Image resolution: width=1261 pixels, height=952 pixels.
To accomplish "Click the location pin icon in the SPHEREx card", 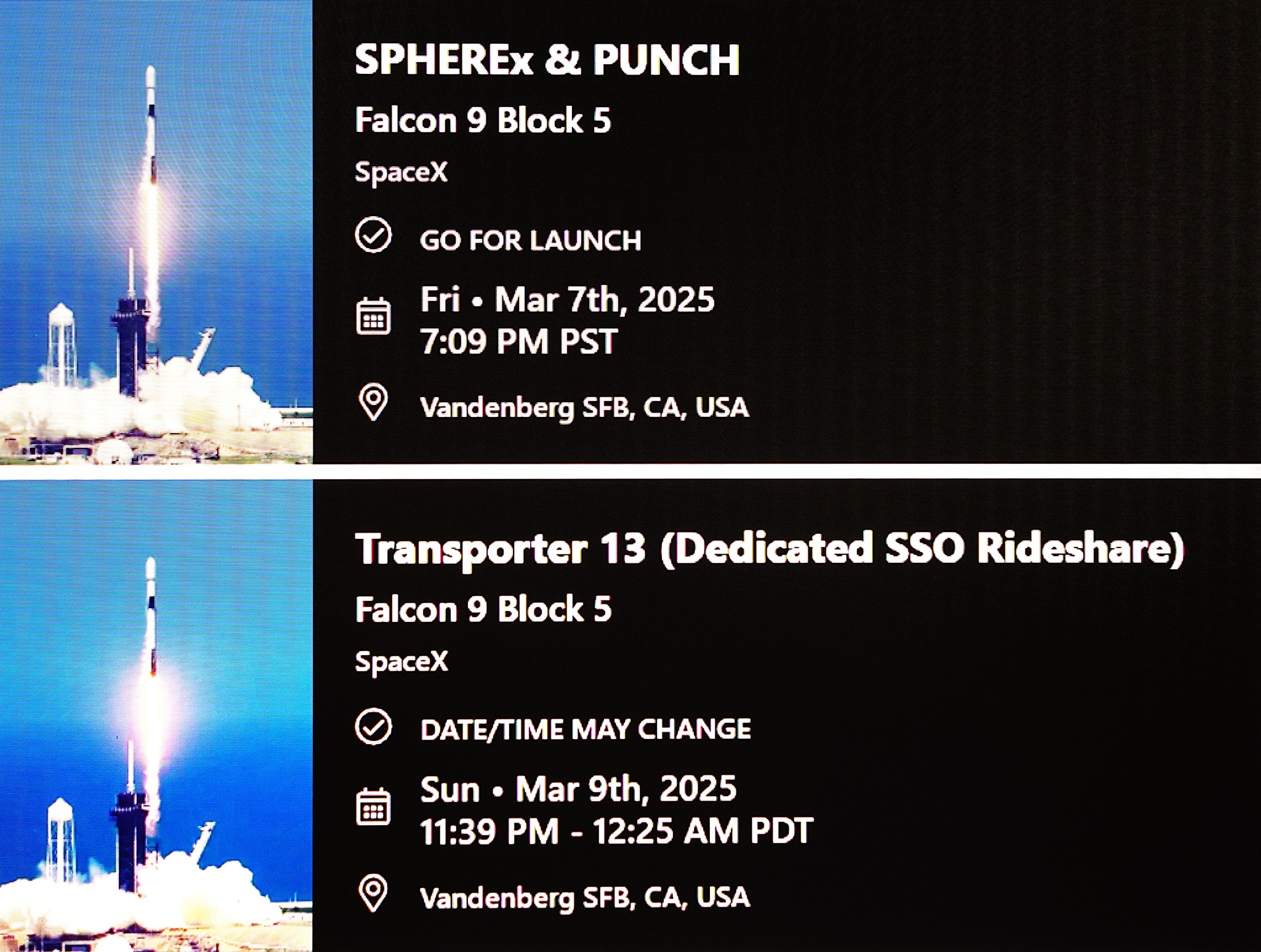I will click(373, 402).
